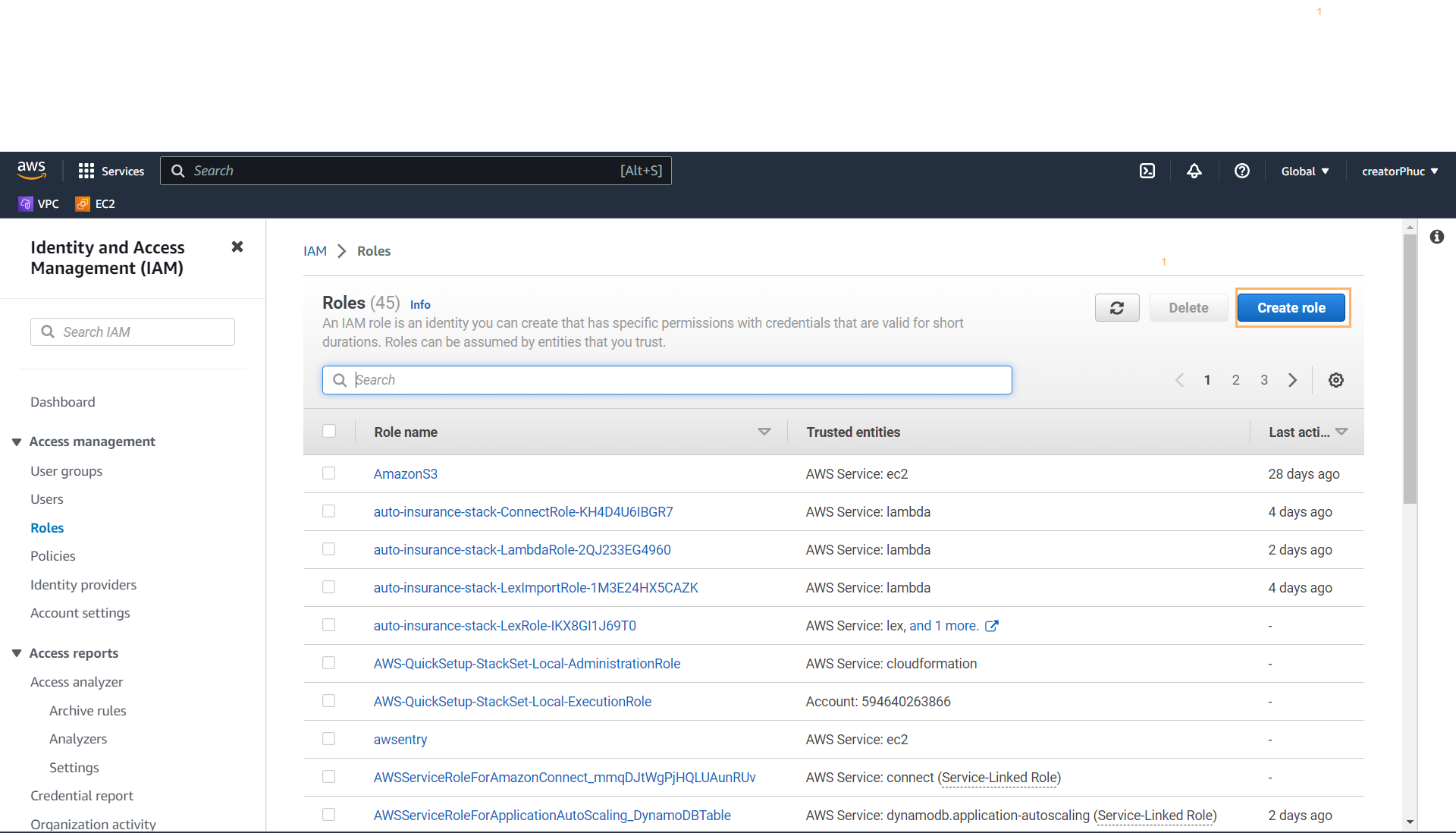Open the EC2 shortcut in favorites bar
This screenshot has height=833, width=1456.
pos(96,204)
